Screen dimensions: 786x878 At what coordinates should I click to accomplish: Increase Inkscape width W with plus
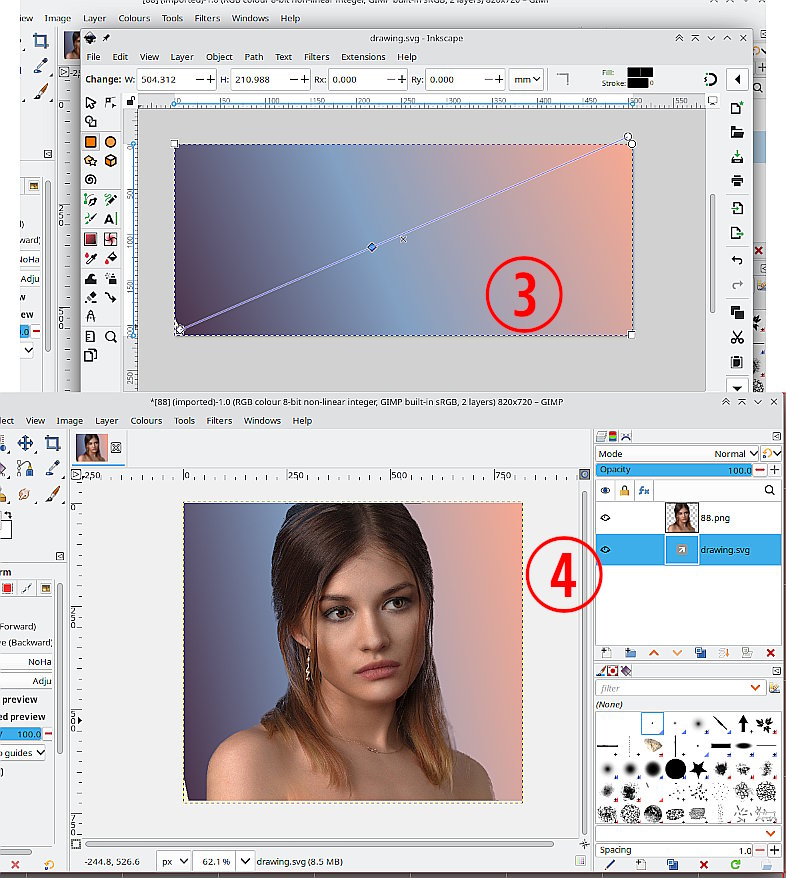211,80
